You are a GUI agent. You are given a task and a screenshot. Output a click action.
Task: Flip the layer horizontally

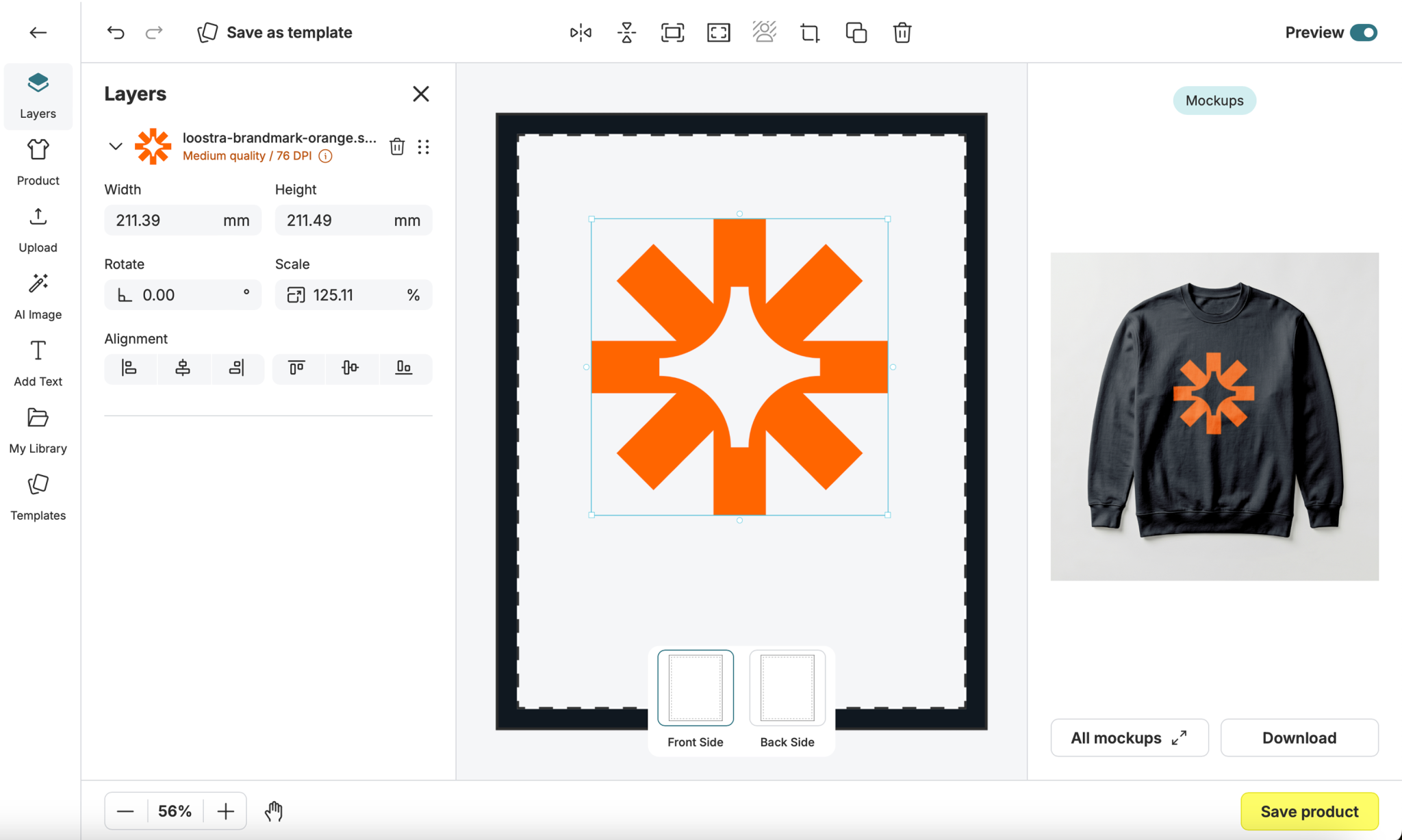click(581, 32)
